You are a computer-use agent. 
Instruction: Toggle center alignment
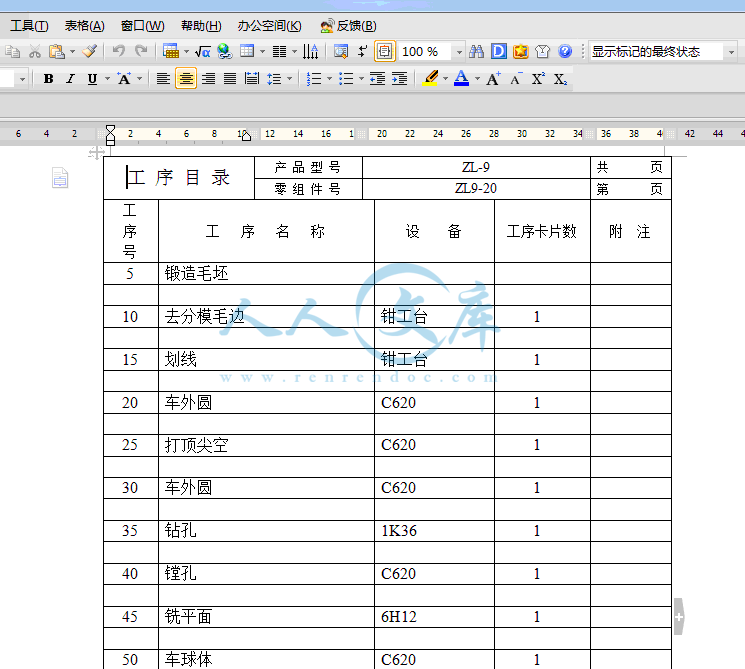(186, 78)
